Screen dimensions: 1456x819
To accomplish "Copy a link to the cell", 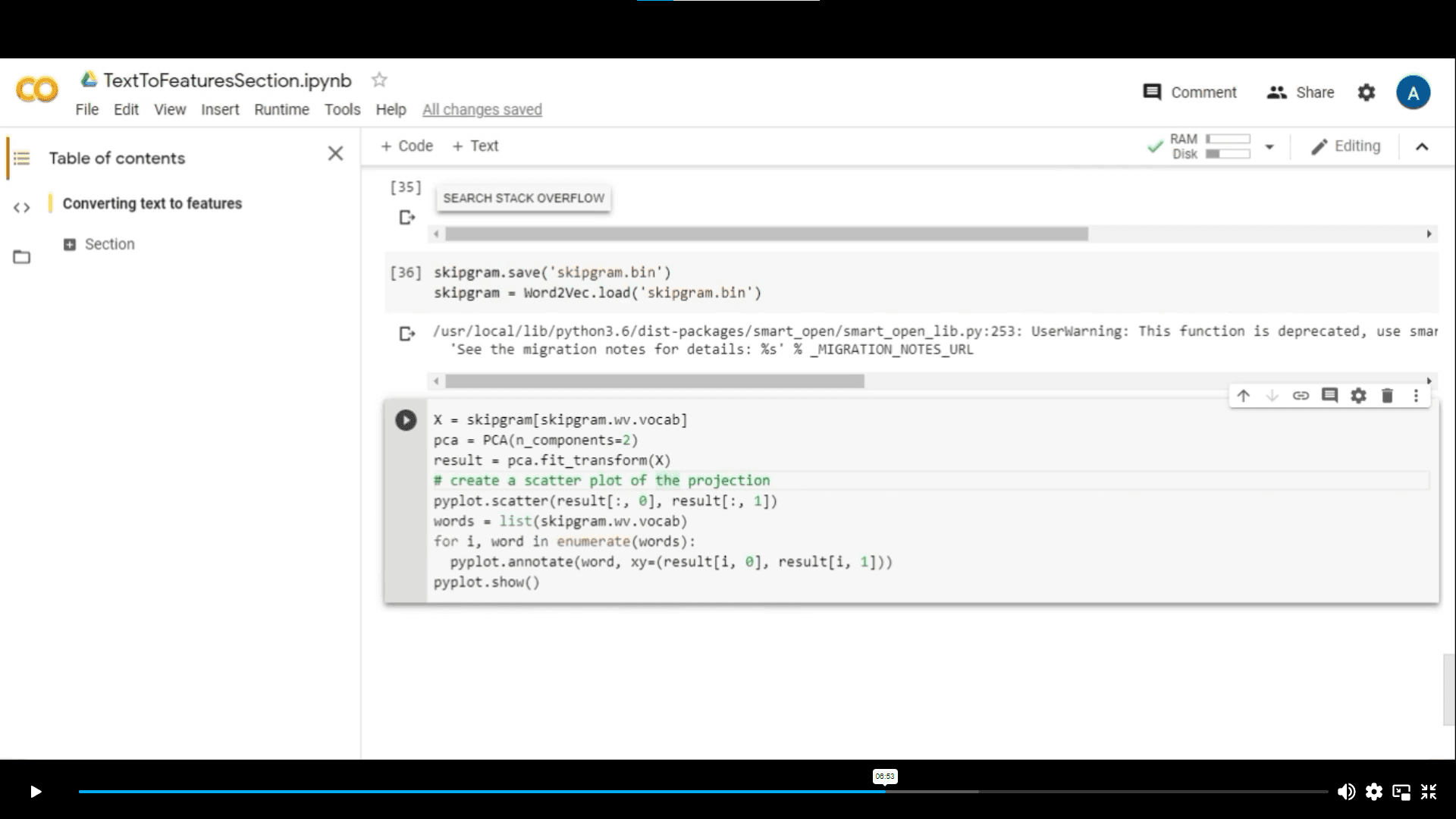I will pos(1301,395).
